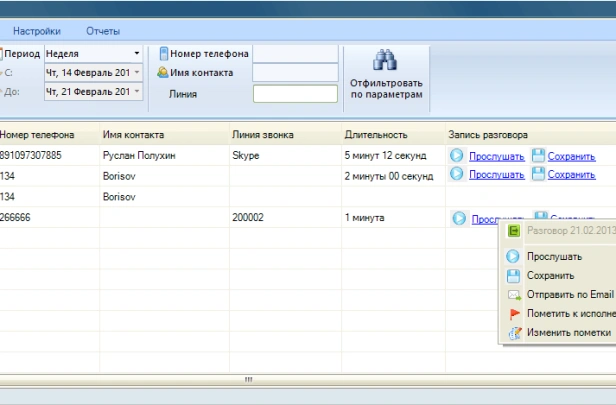Click Сохранить link in 2 минуты 00 секунд row
The height and width of the screenshot is (405, 616).
[571, 175]
